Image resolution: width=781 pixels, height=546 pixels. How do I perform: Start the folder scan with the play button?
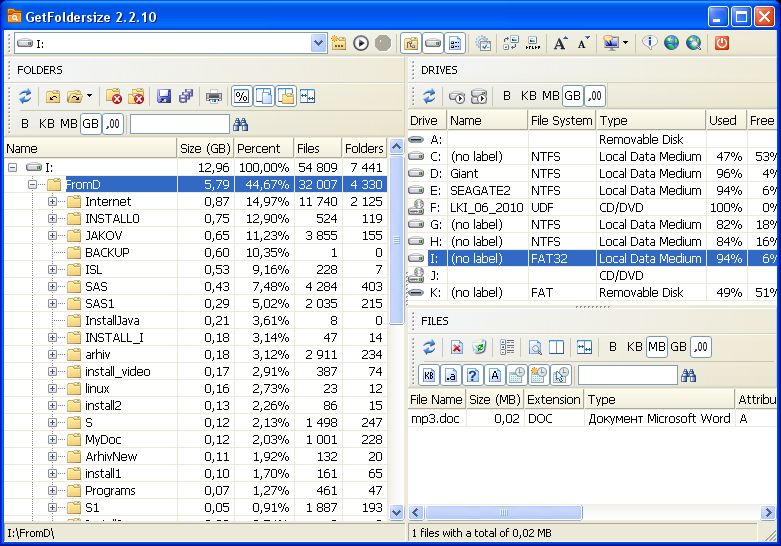(361, 43)
